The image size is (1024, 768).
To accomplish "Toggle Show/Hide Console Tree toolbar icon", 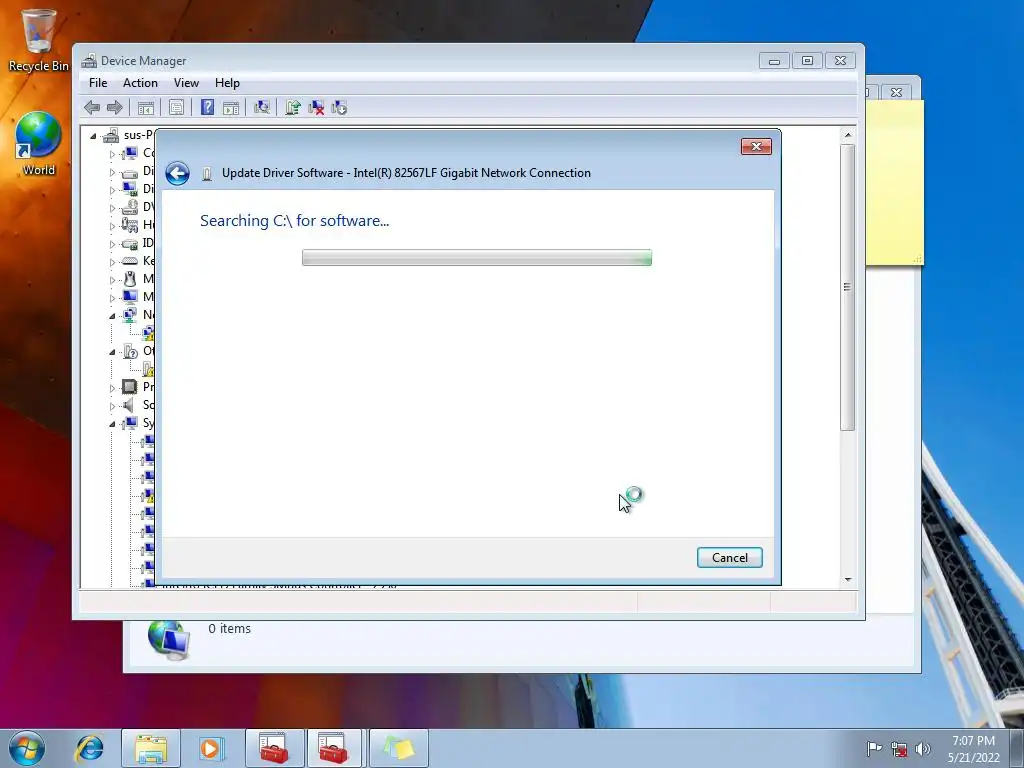I will click(146, 108).
